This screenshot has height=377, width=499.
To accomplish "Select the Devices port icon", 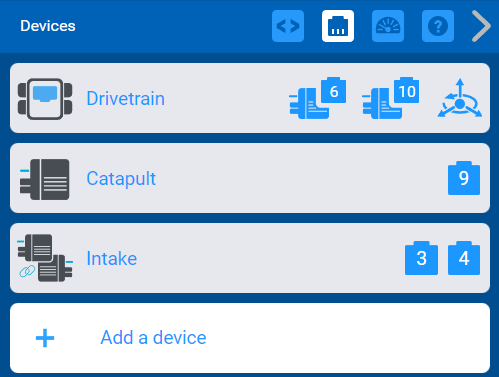I will 338,26.
